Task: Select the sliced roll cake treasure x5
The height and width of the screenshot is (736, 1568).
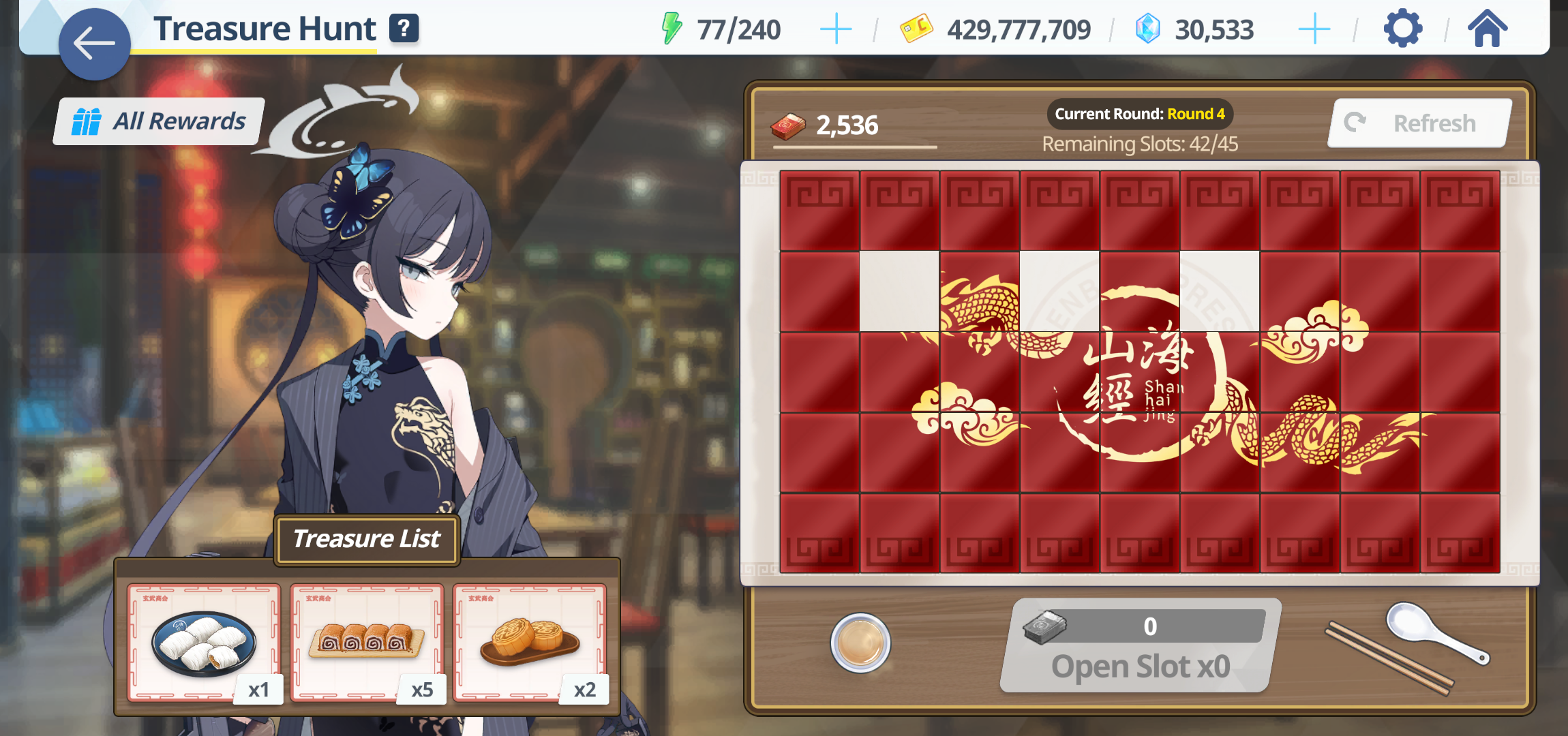Action: tap(367, 642)
